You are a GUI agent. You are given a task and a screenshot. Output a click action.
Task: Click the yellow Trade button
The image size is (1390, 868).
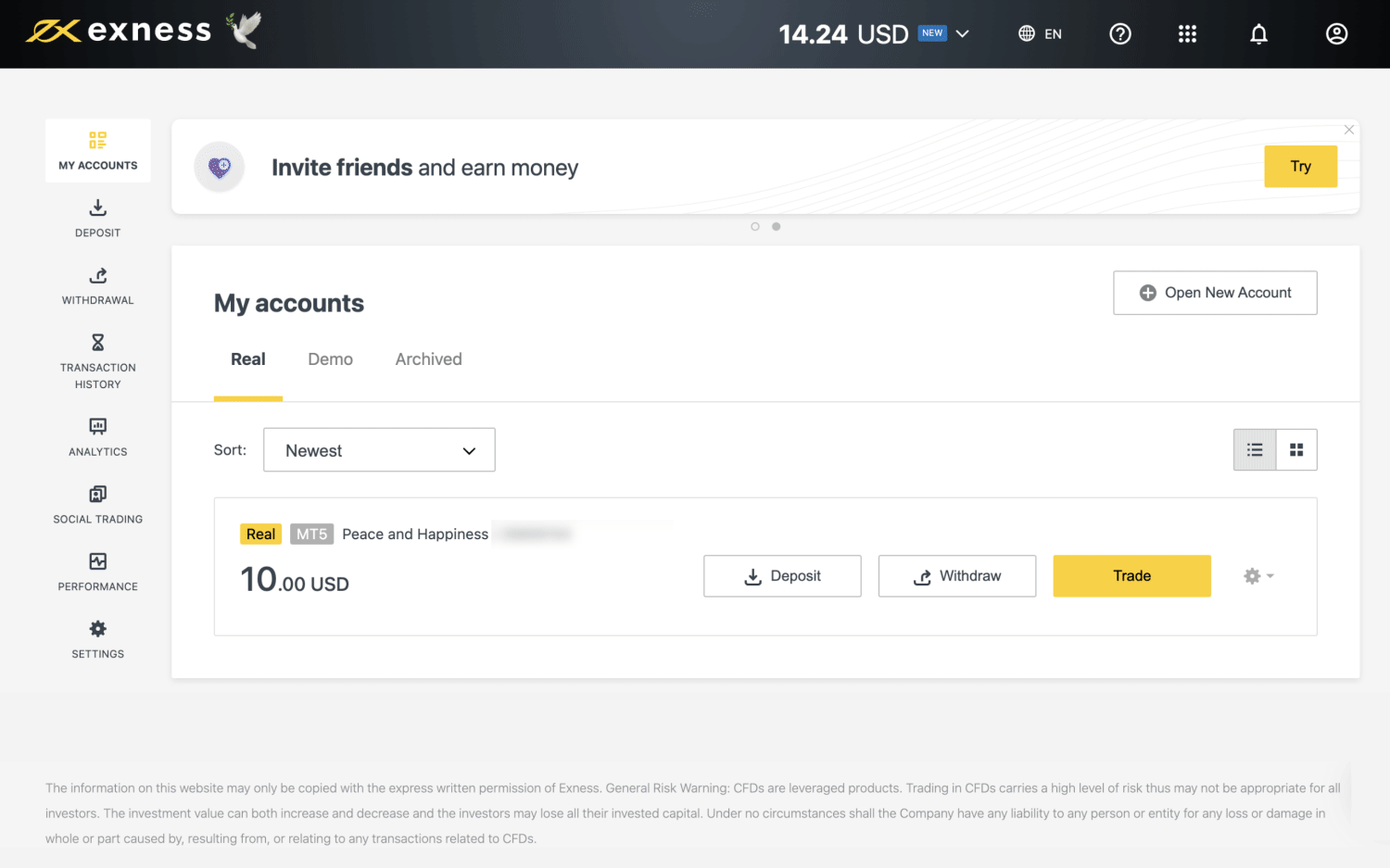pyautogui.click(x=1131, y=576)
